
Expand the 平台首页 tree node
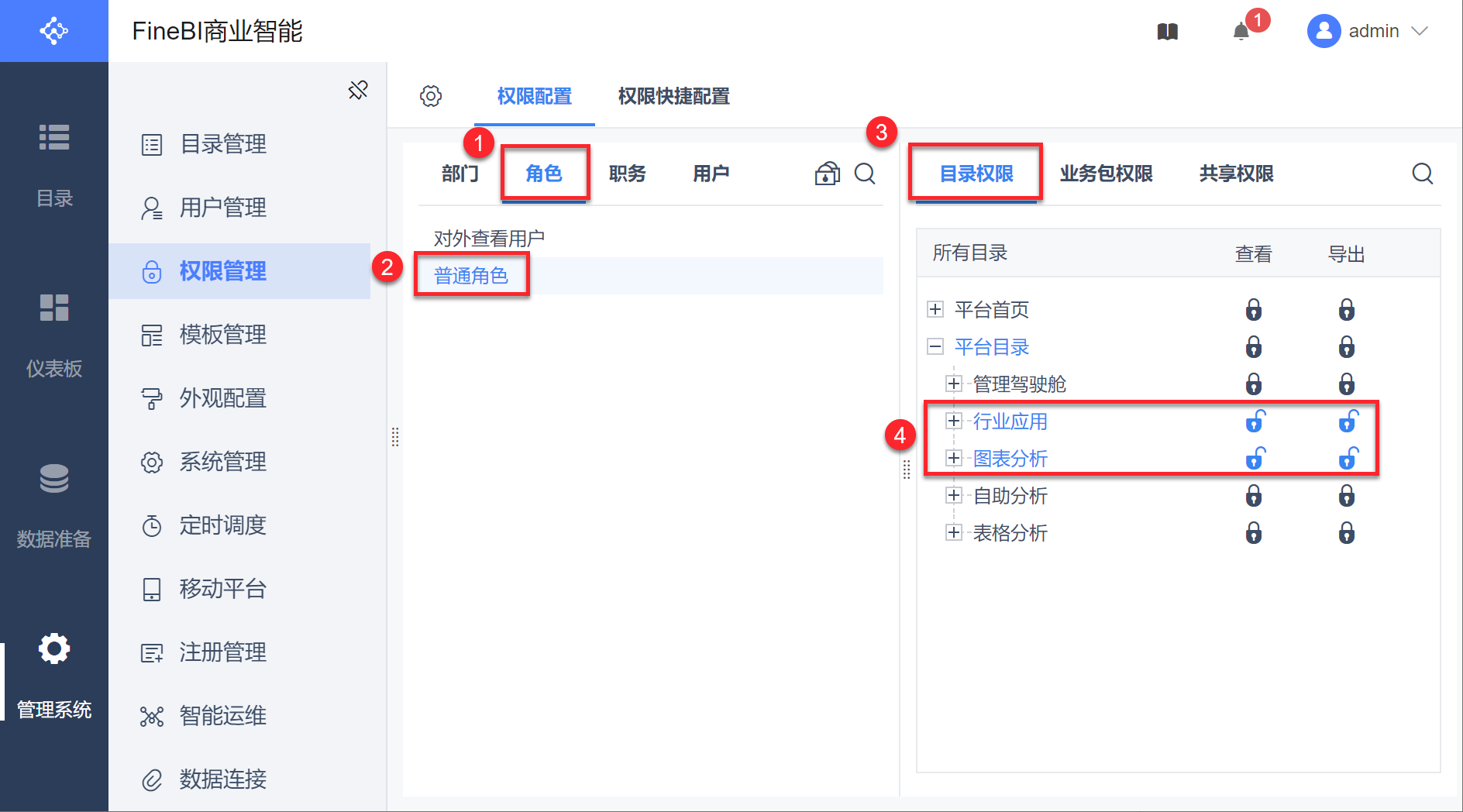(935, 310)
